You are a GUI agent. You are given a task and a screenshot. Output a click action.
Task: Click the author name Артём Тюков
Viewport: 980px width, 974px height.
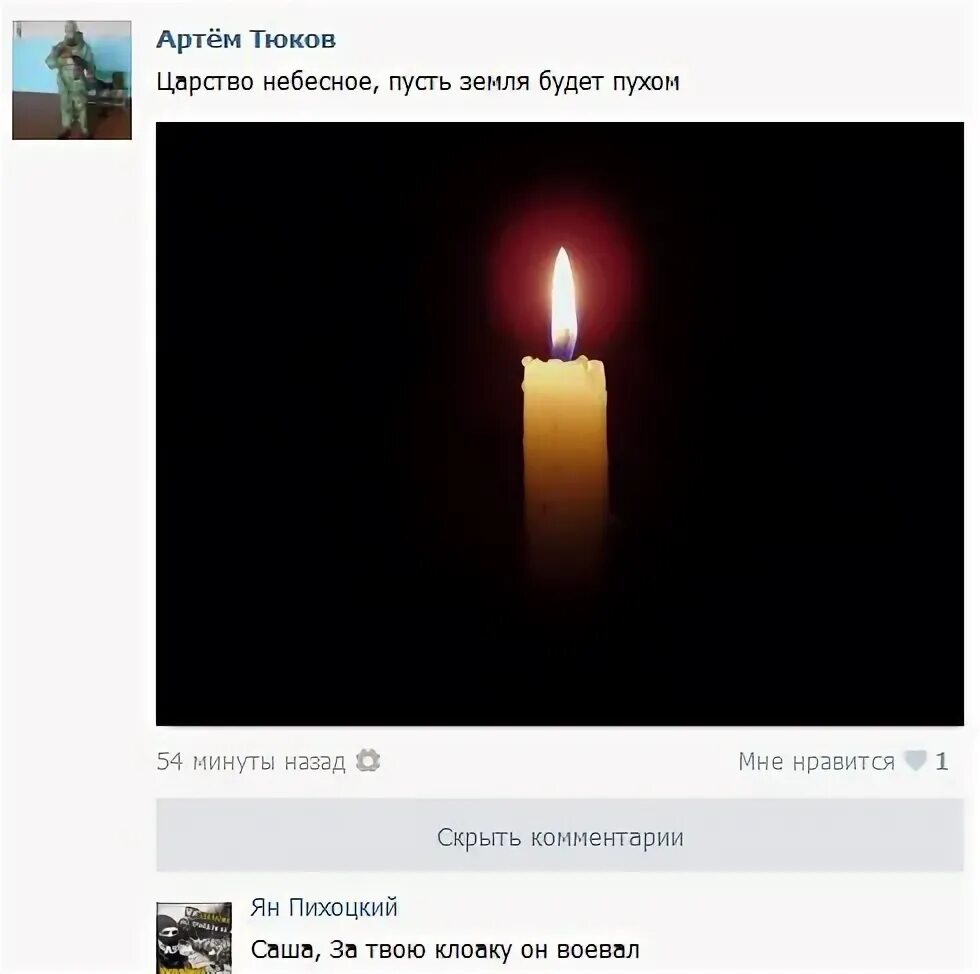click(x=246, y=39)
